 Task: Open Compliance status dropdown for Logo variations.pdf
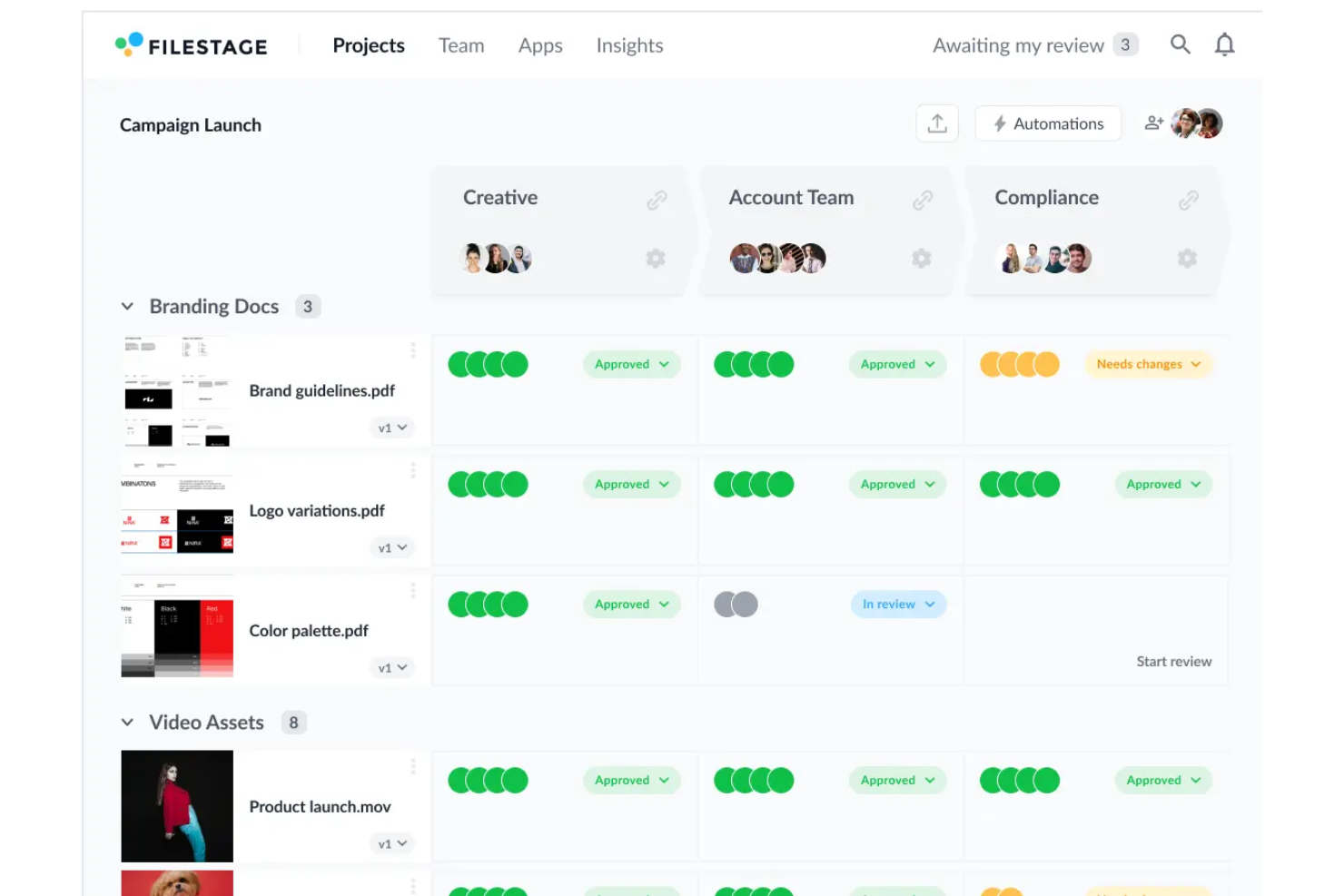pyautogui.click(x=1163, y=484)
